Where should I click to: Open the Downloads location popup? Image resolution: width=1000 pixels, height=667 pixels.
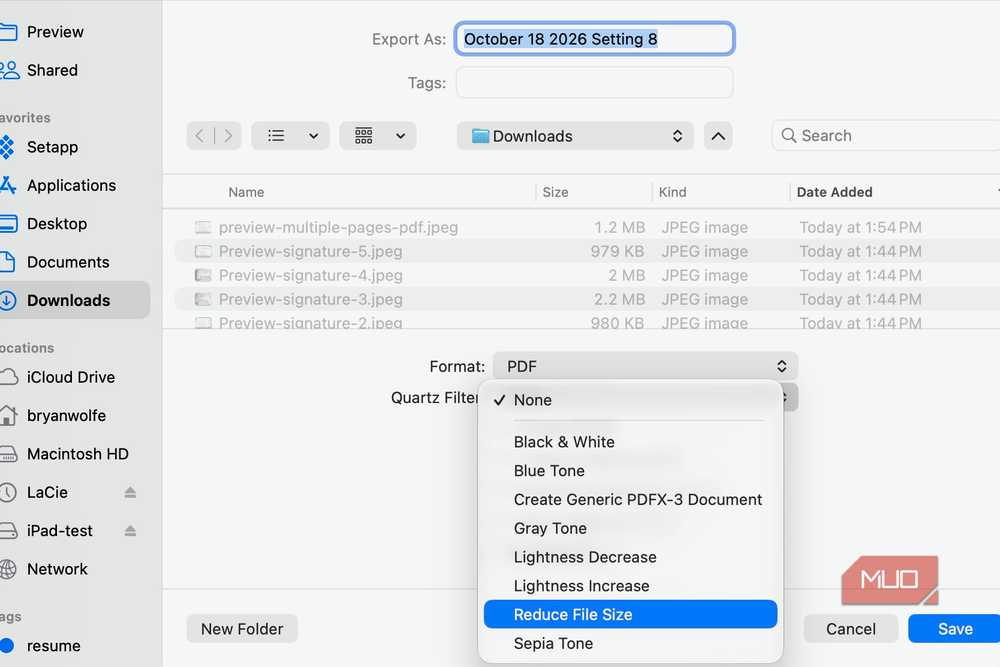pyautogui.click(x=575, y=136)
